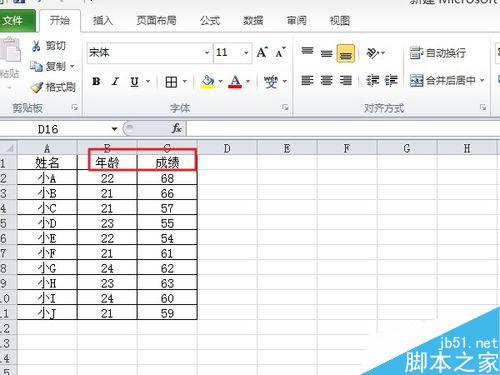Screen dimensions: 500x375
Task: Click the Insert Function fx icon
Action: tap(176, 129)
